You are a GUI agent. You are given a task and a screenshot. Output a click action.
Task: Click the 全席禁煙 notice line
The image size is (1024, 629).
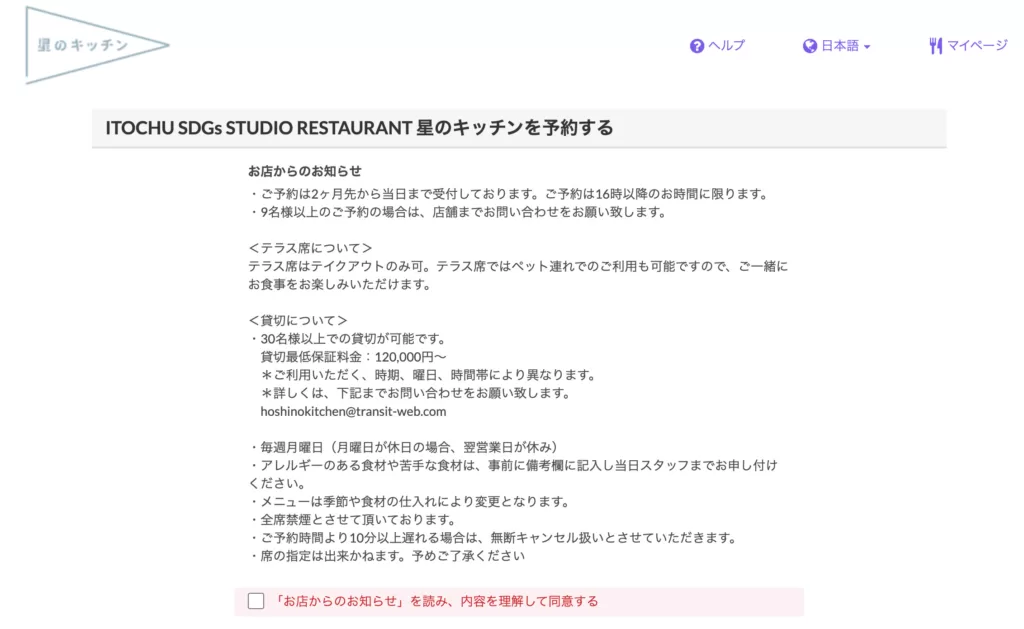click(x=352, y=520)
